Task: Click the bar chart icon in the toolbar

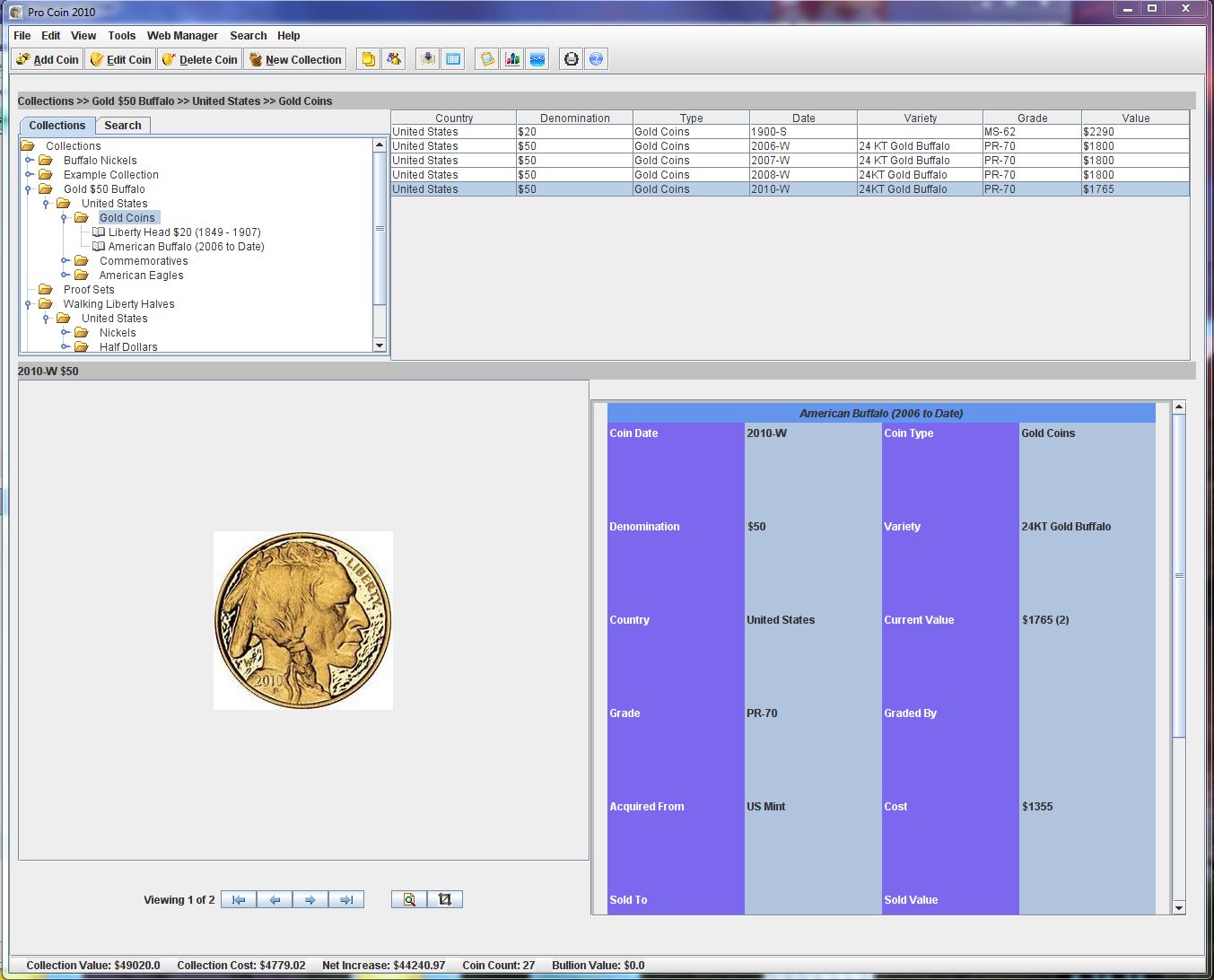Action: tap(512, 59)
